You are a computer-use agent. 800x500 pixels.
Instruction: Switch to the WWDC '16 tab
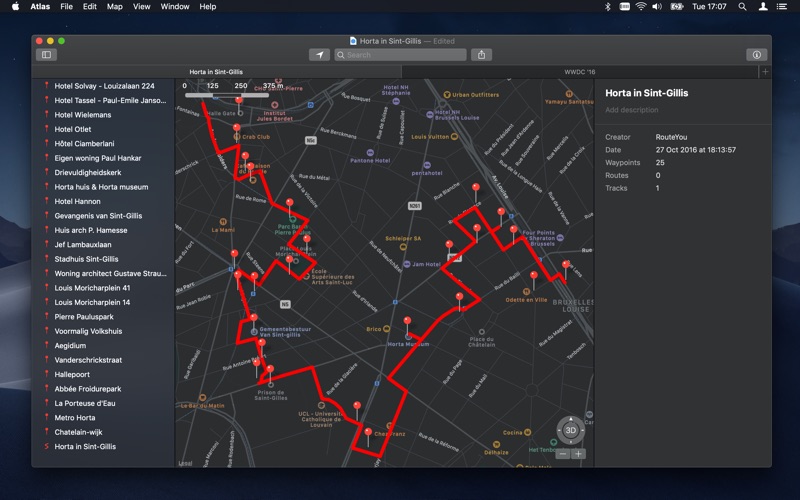(580, 72)
